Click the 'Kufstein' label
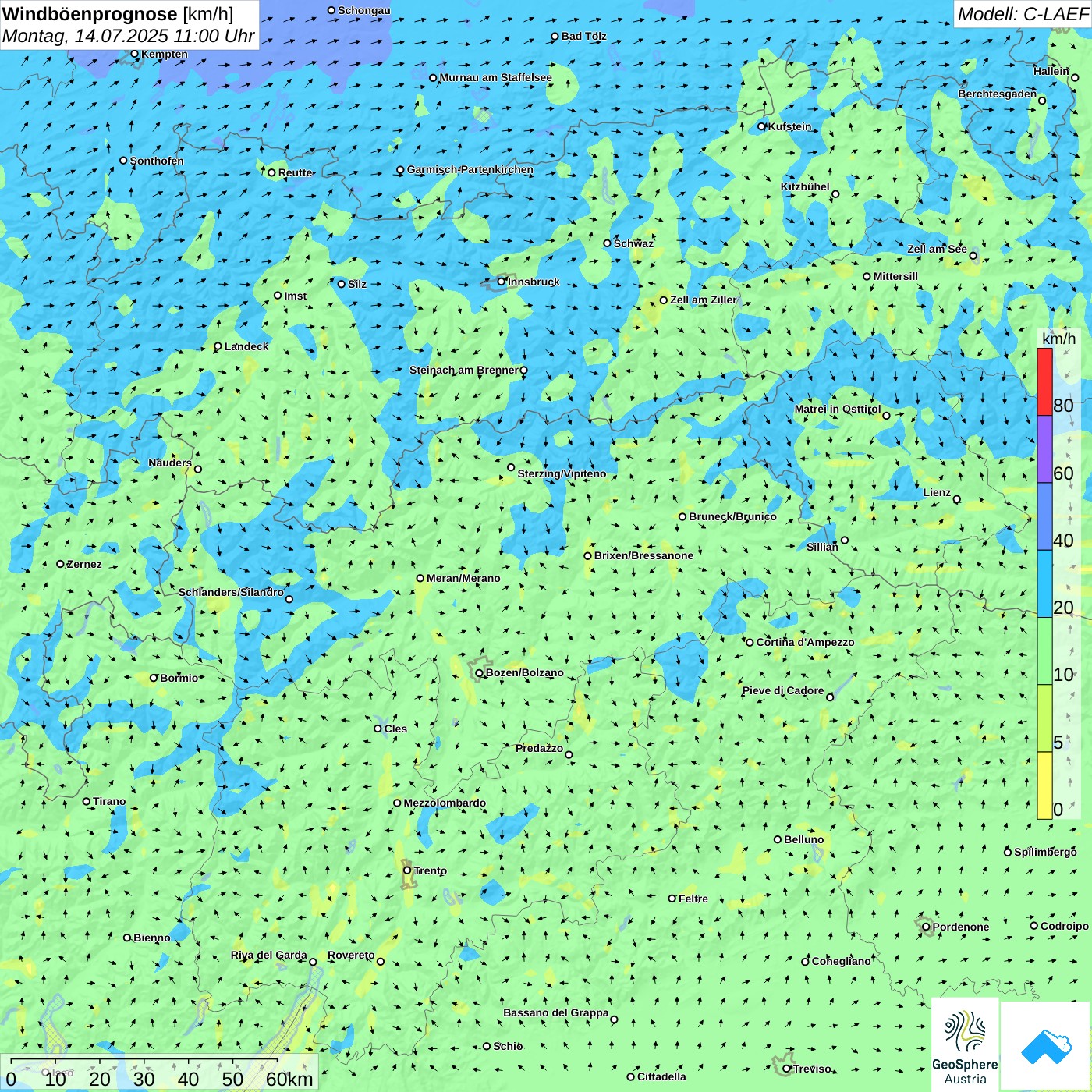Image resolution: width=1092 pixels, height=1092 pixels. click(x=789, y=126)
